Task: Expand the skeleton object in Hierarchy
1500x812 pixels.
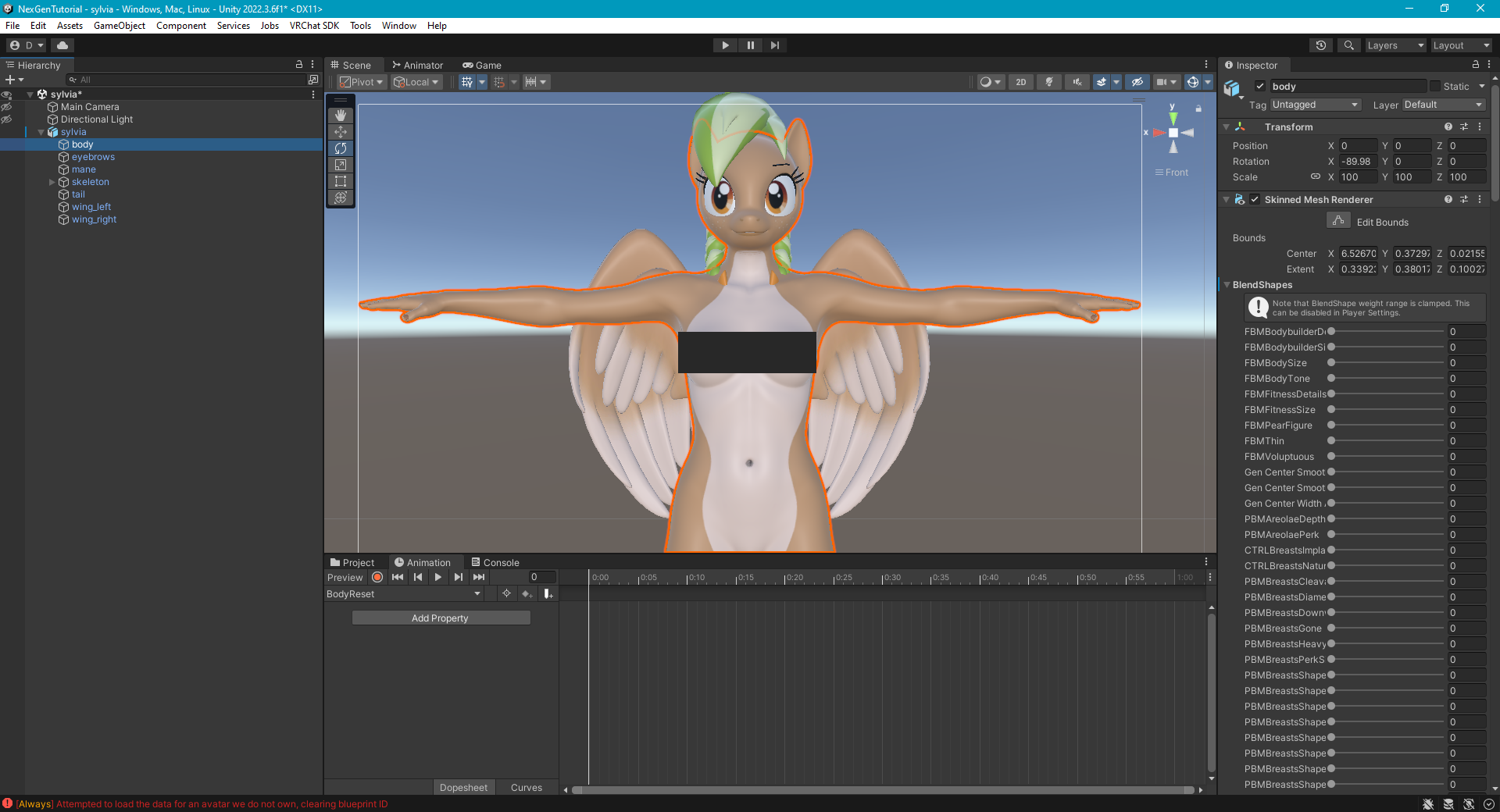Action: 52,182
